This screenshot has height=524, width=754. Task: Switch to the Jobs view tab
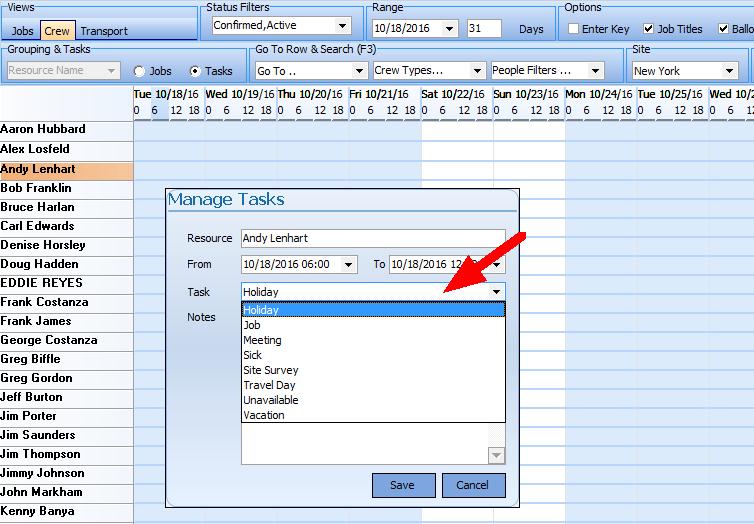pyautogui.click(x=22, y=31)
